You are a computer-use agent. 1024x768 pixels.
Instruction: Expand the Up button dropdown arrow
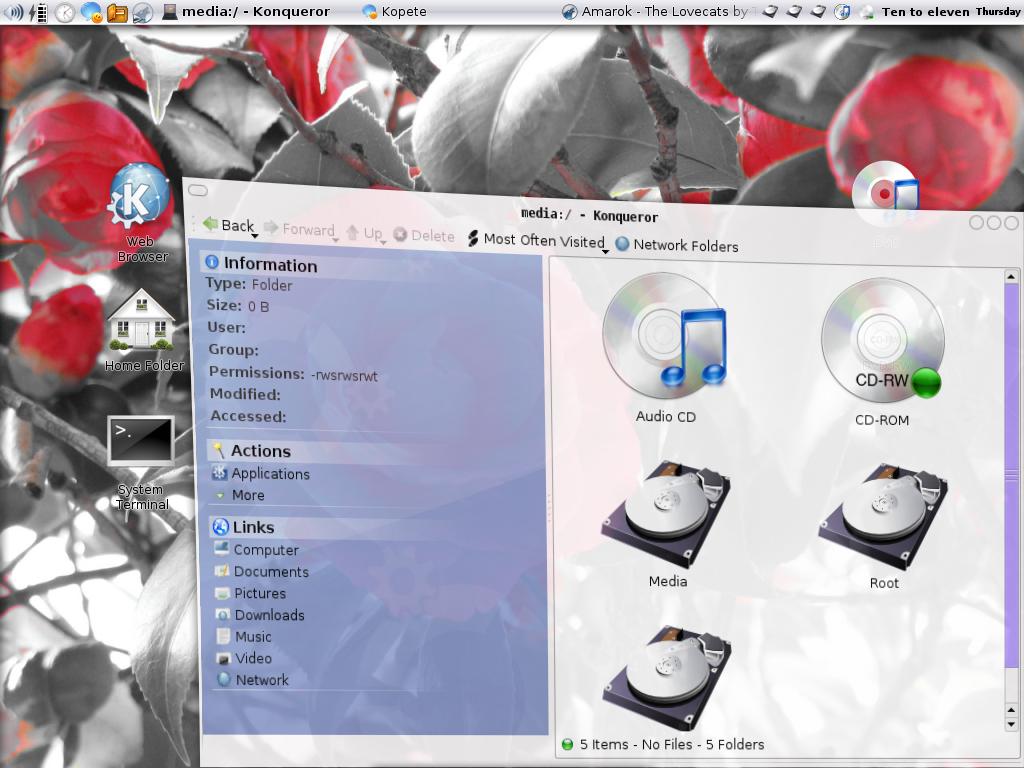(383, 242)
